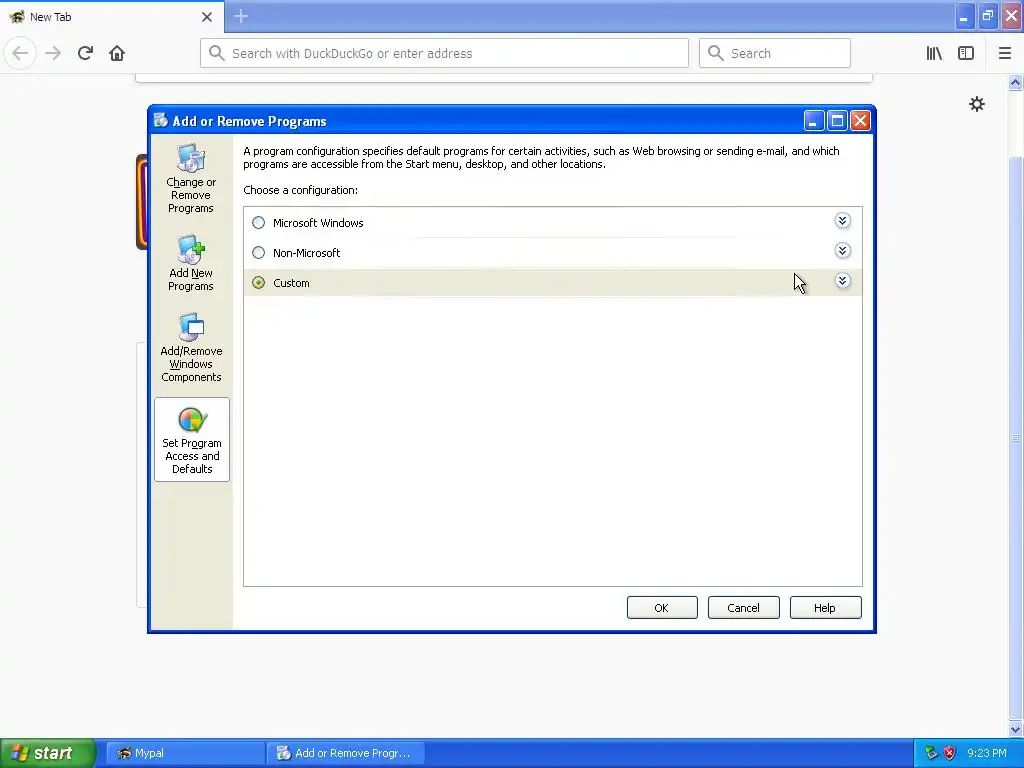Open New Tab page settings gear

(976, 104)
